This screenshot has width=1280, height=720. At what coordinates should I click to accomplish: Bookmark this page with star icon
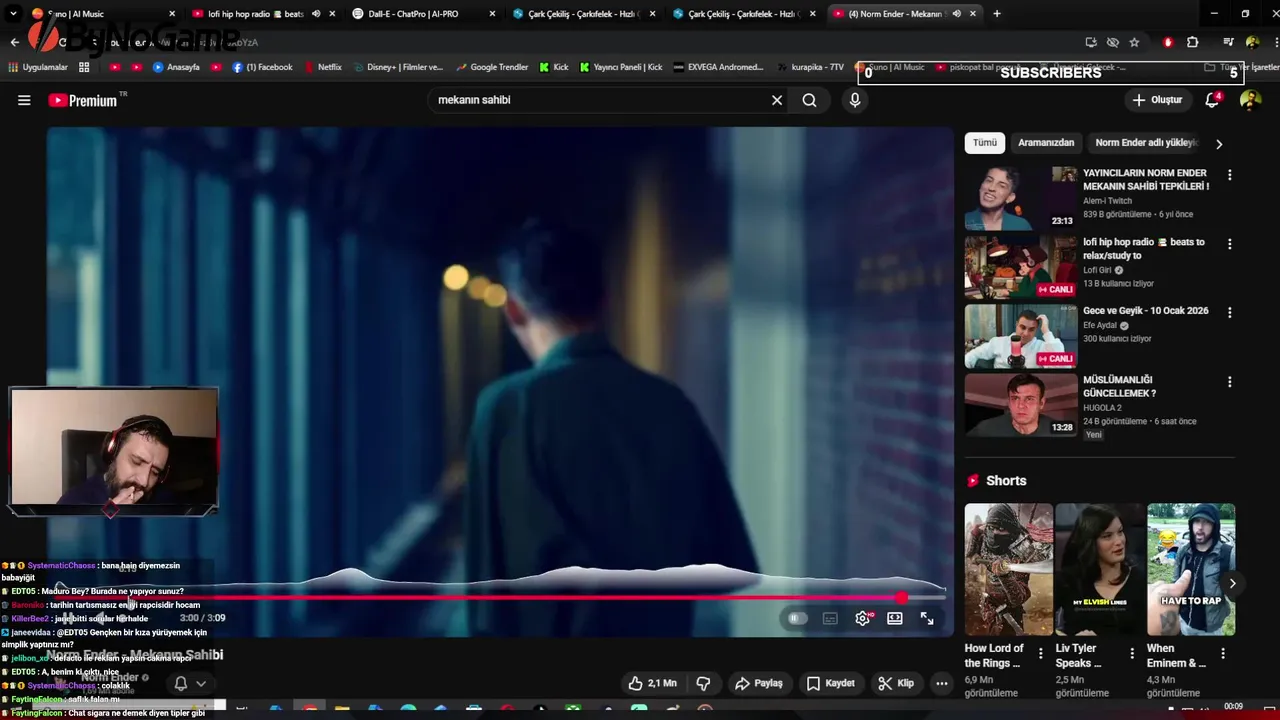click(x=1134, y=42)
